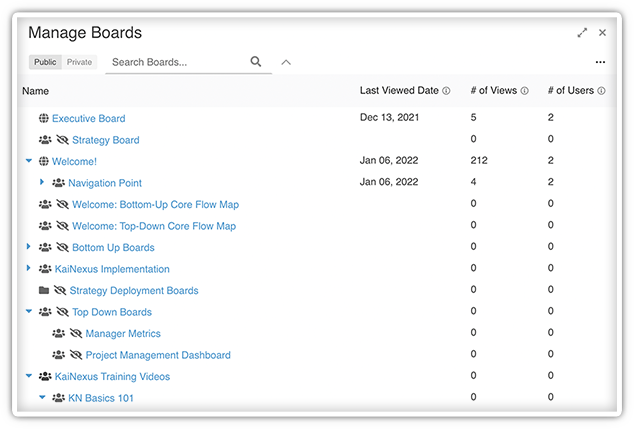Collapse the KN Basics 101 node
This screenshot has width=634, height=429.
(42, 397)
